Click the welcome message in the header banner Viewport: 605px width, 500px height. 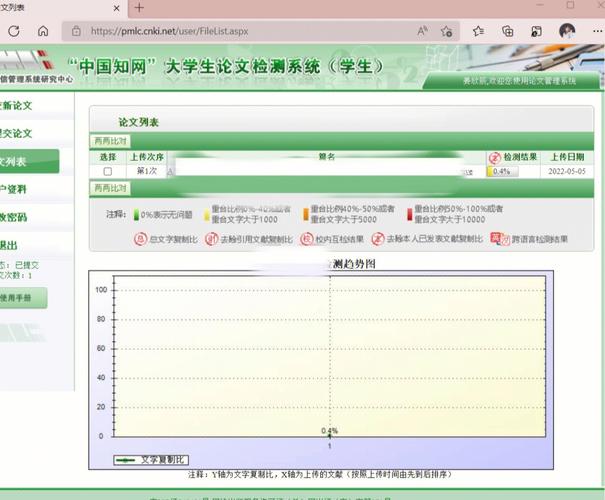[519, 81]
